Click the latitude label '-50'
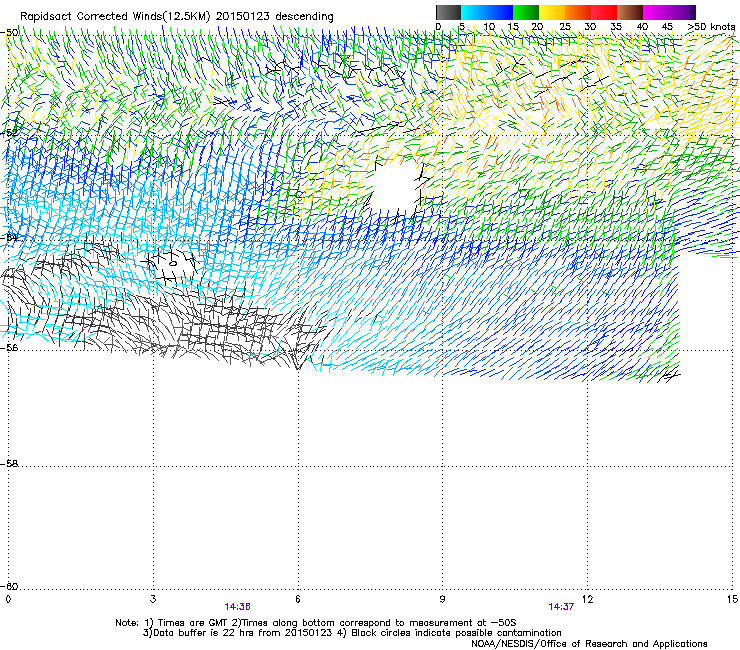Viewport: 740px width, 650px height. (x=9, y=33)
